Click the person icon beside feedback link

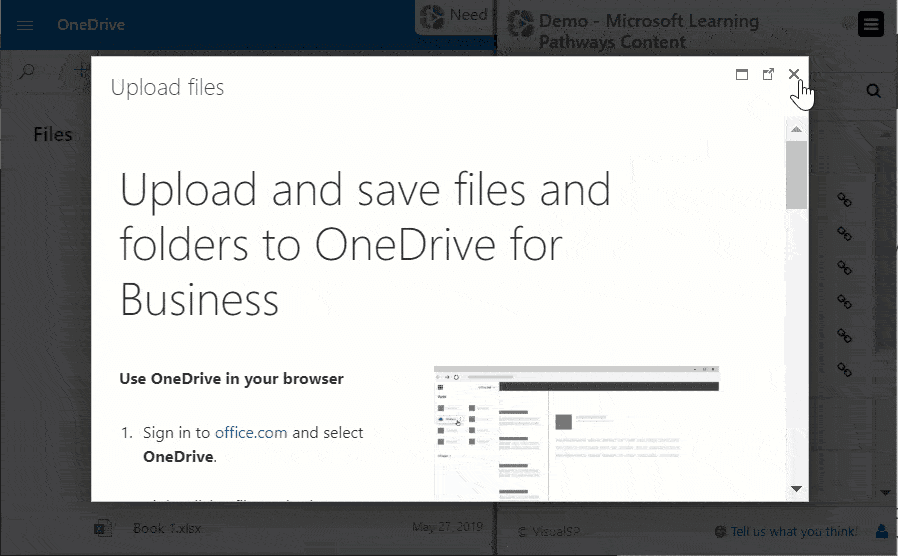(882, 531)
